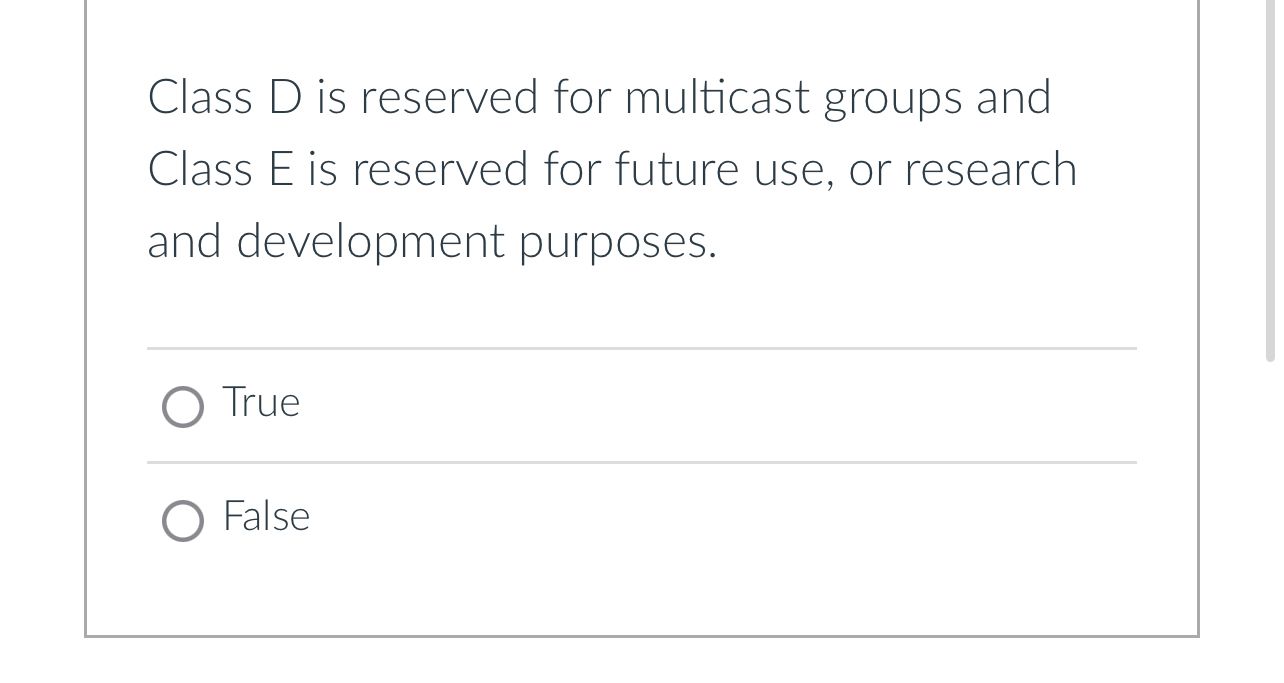Click "development purposes" in the question text
This screenshot has width=1284, height=683.
(x=476, y=242)
